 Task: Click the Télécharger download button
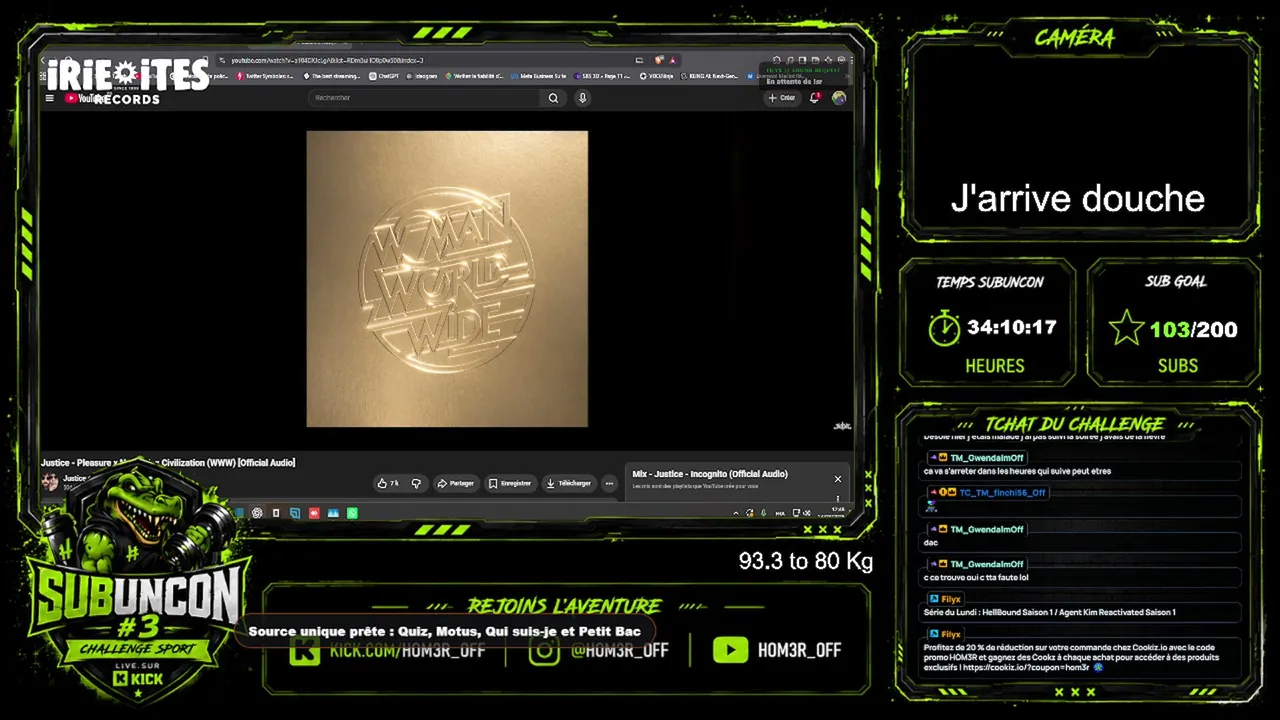(x=568, y=483)
